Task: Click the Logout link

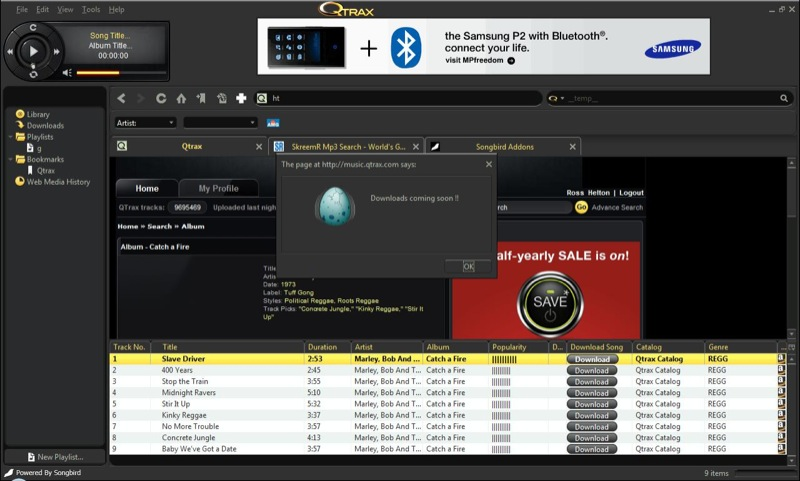Action: tap(631, 193)
